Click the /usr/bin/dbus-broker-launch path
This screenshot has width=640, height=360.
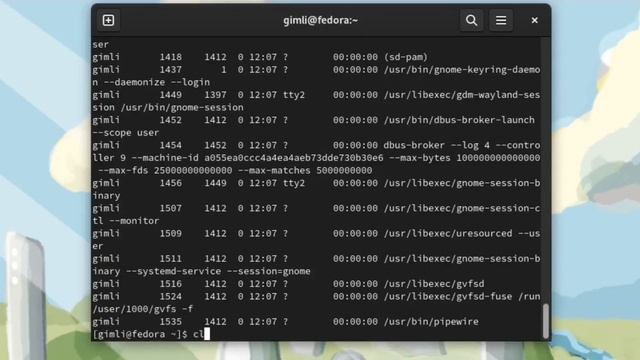pyautogui.click(x=459, y=120)
